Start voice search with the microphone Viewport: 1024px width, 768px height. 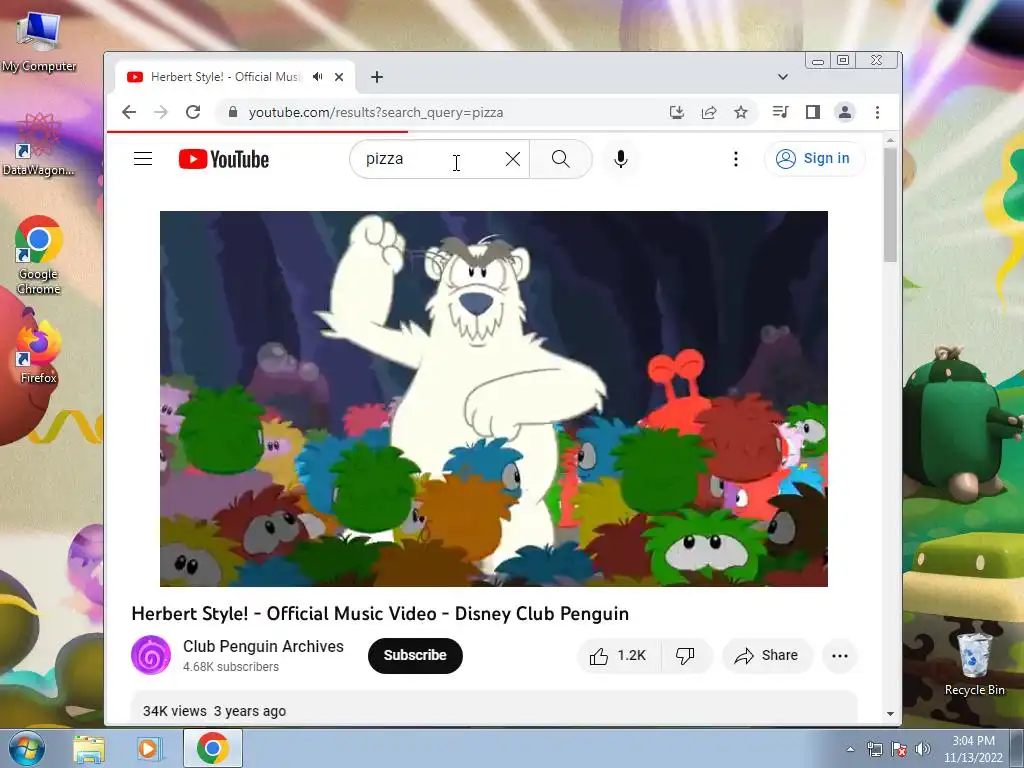coord(620,159)
